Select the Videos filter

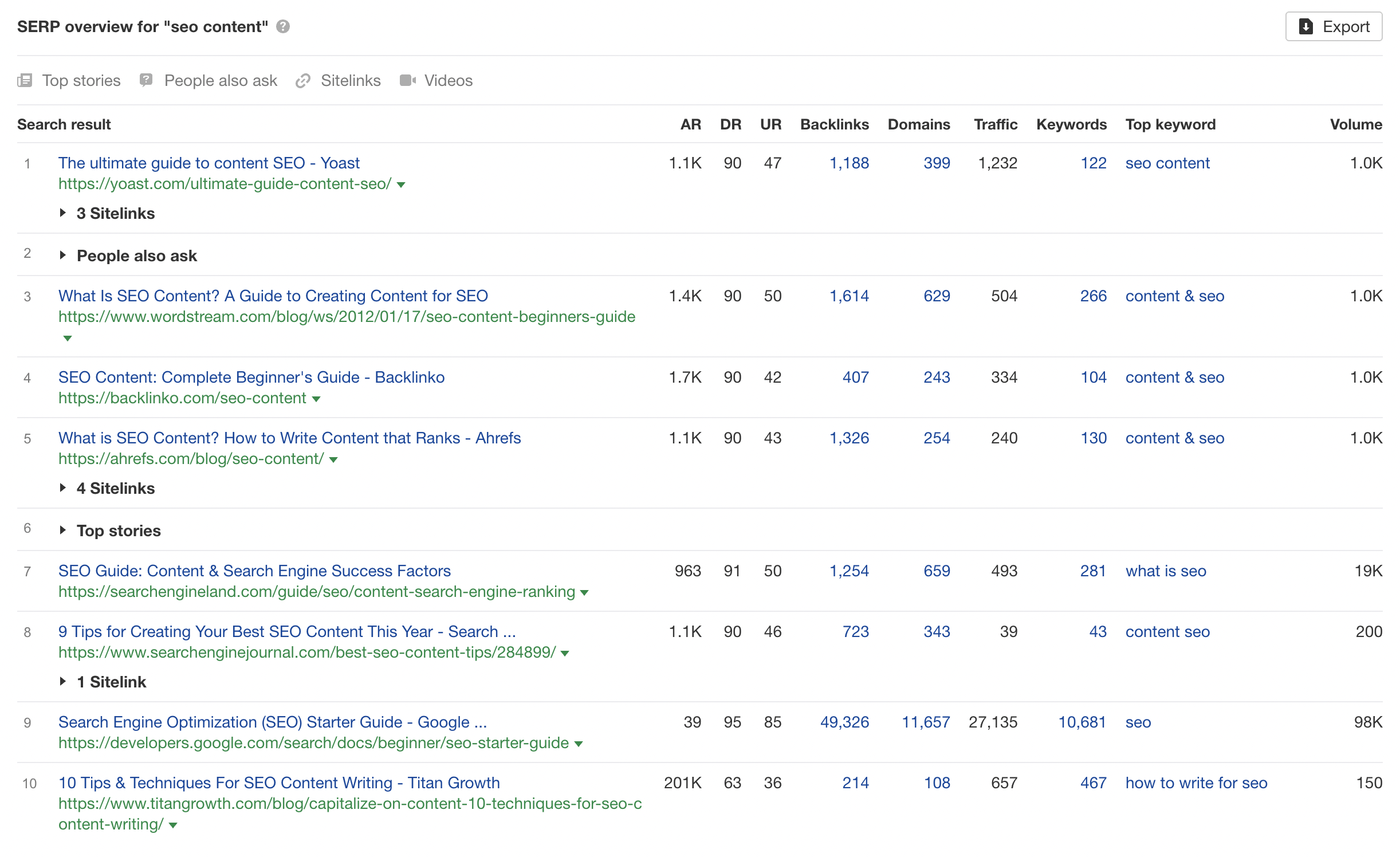coord(436,80)
